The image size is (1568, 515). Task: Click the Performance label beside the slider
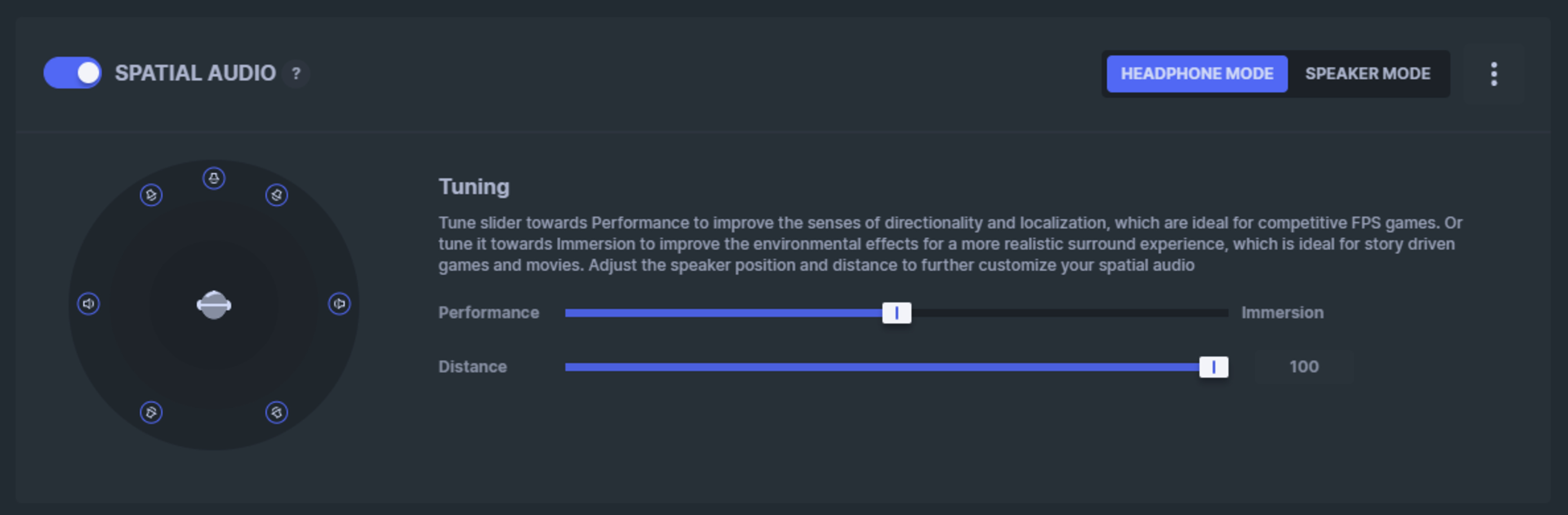tap(488, 313)
